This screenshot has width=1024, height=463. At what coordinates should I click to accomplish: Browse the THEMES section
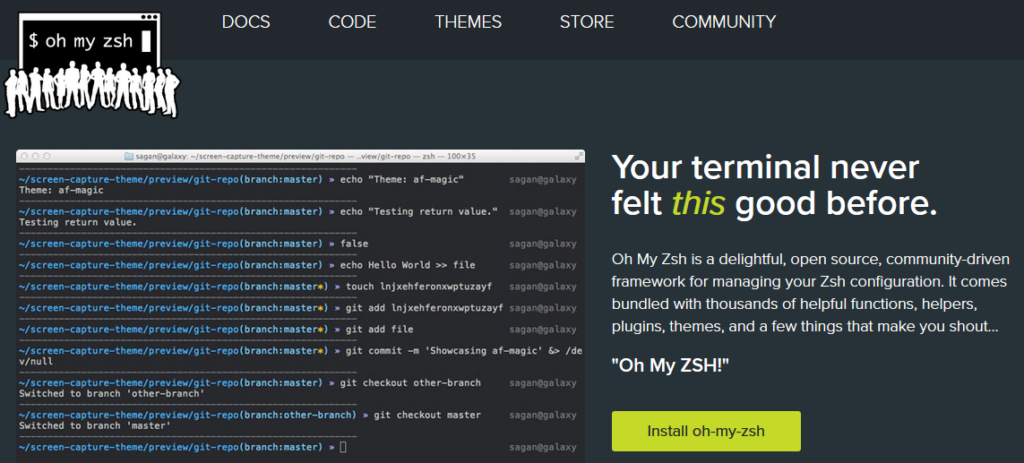click(x=469, y=22)
